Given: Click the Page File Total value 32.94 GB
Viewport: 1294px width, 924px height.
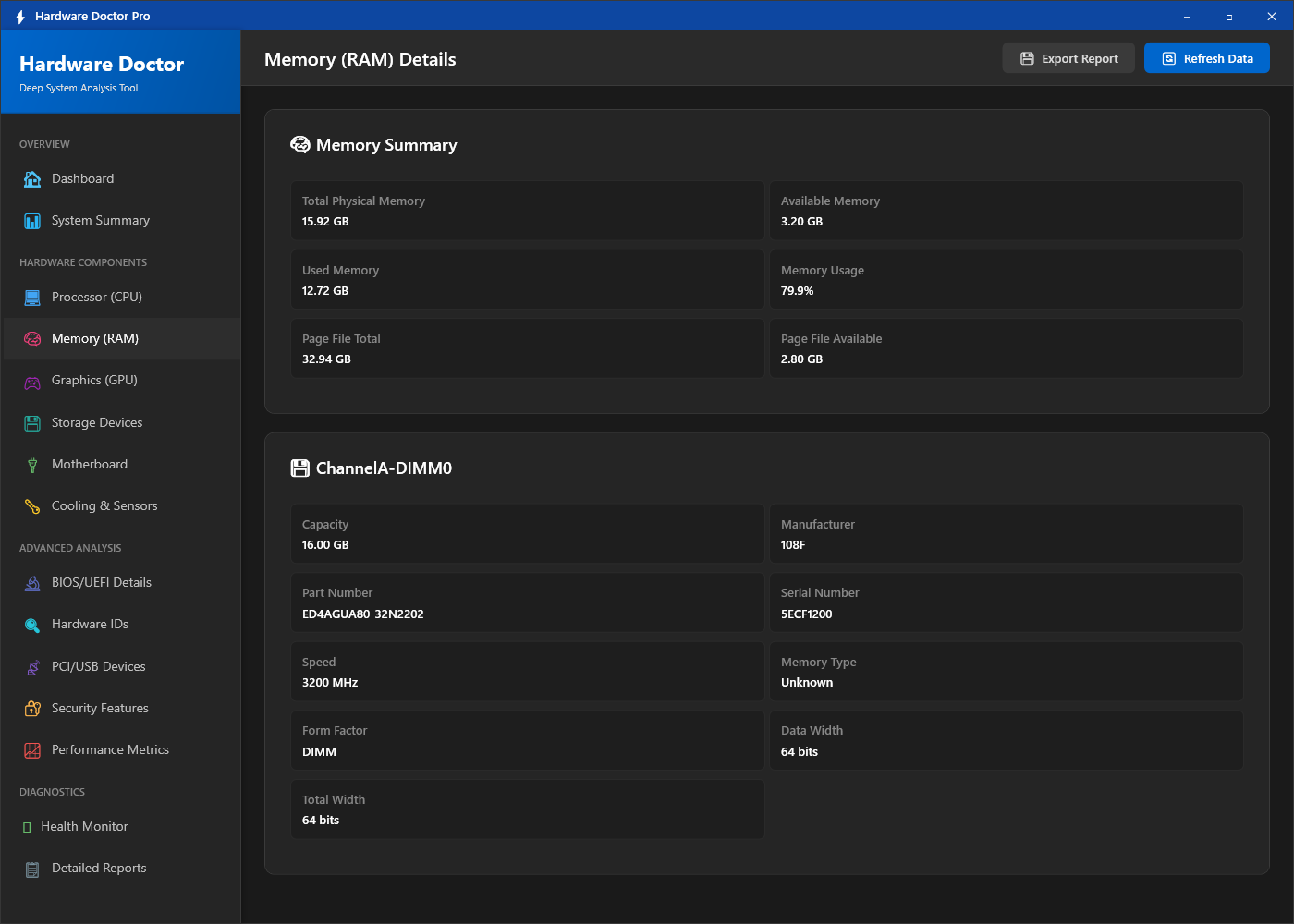Looking at the screenshot, I should pyautogui.click(x=326, y=359).
